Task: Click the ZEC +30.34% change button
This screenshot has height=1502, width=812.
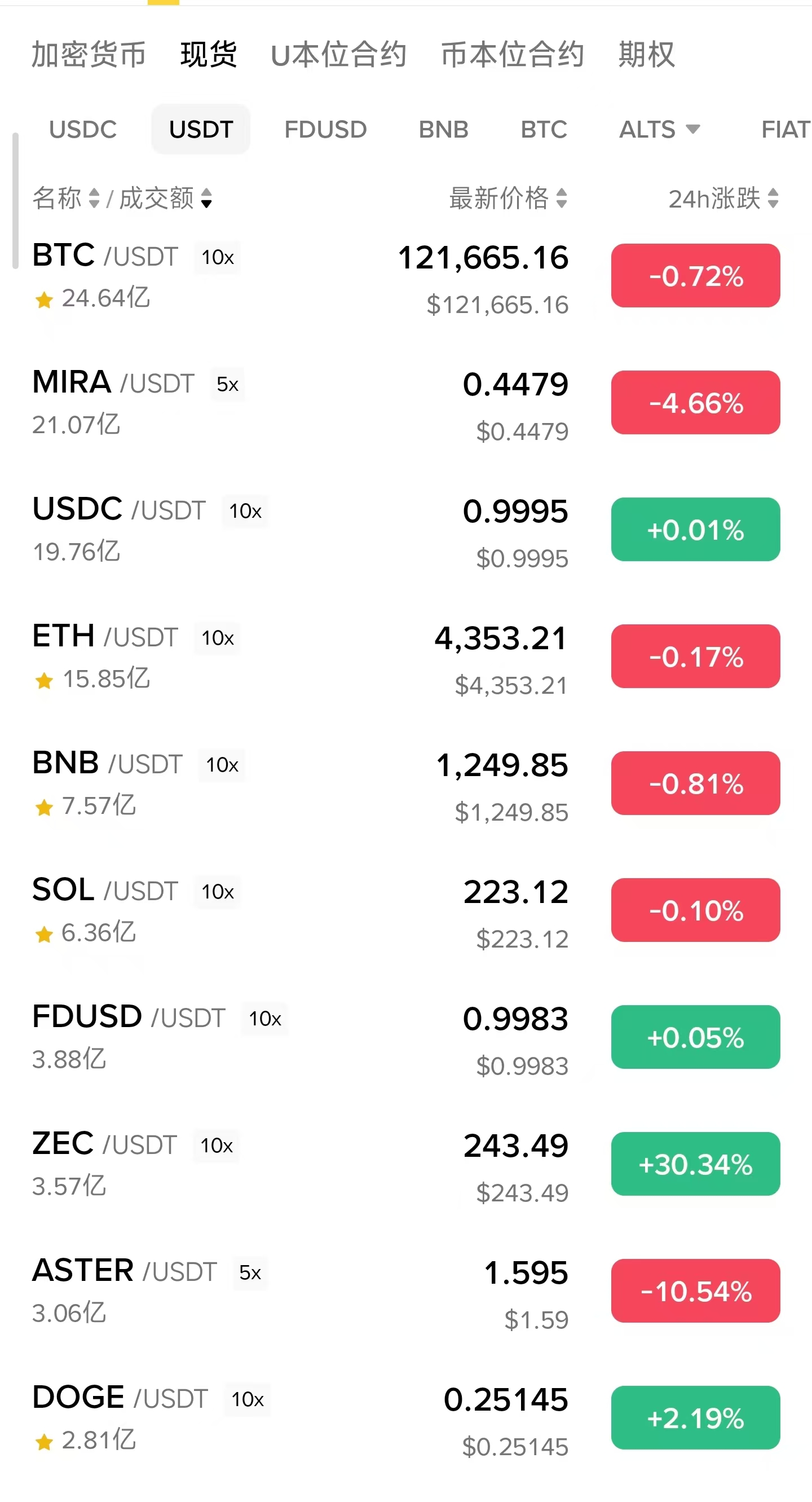Action: 695,1164
